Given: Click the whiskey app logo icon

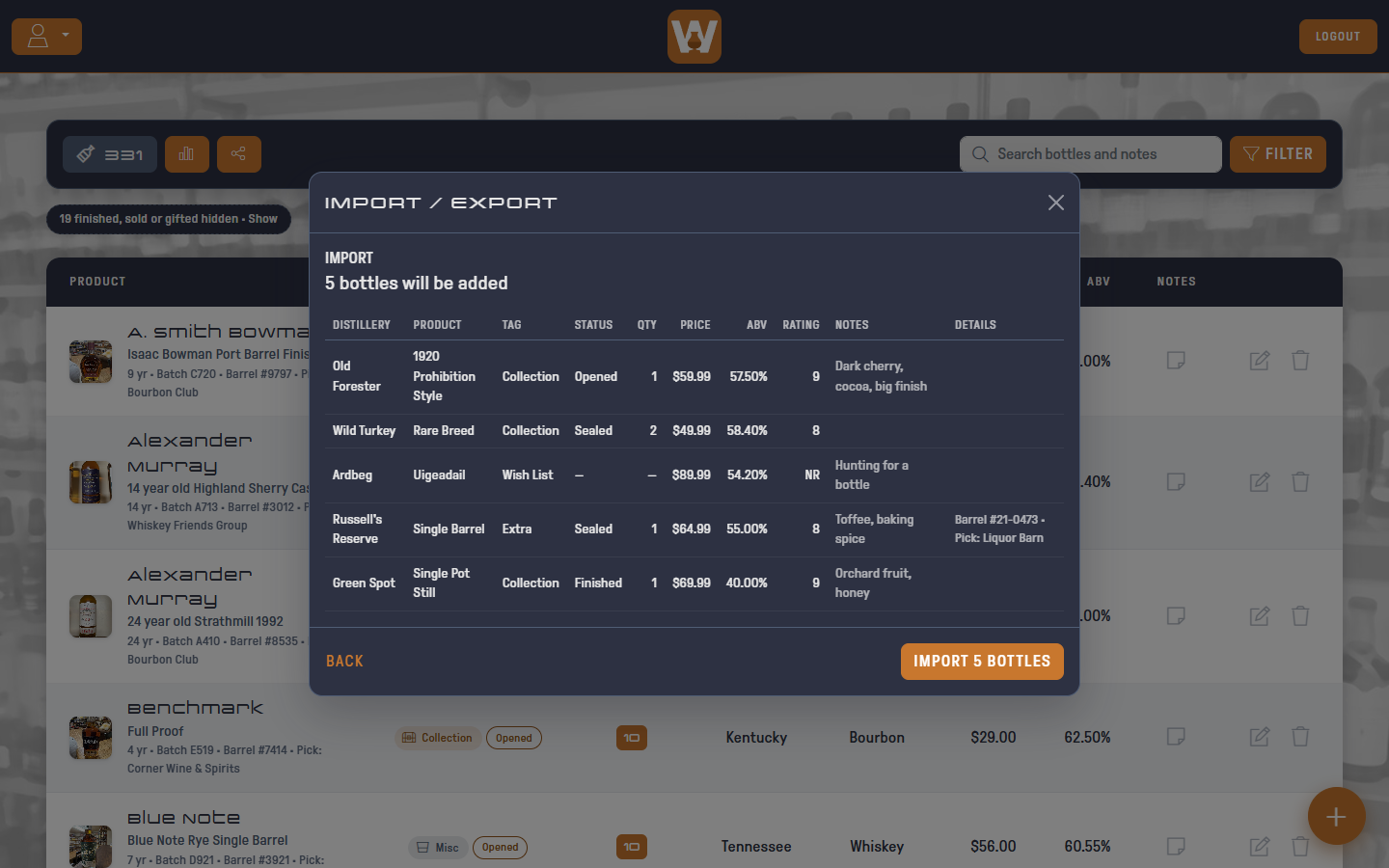Looking at the screenshot, I should point(694,37).
